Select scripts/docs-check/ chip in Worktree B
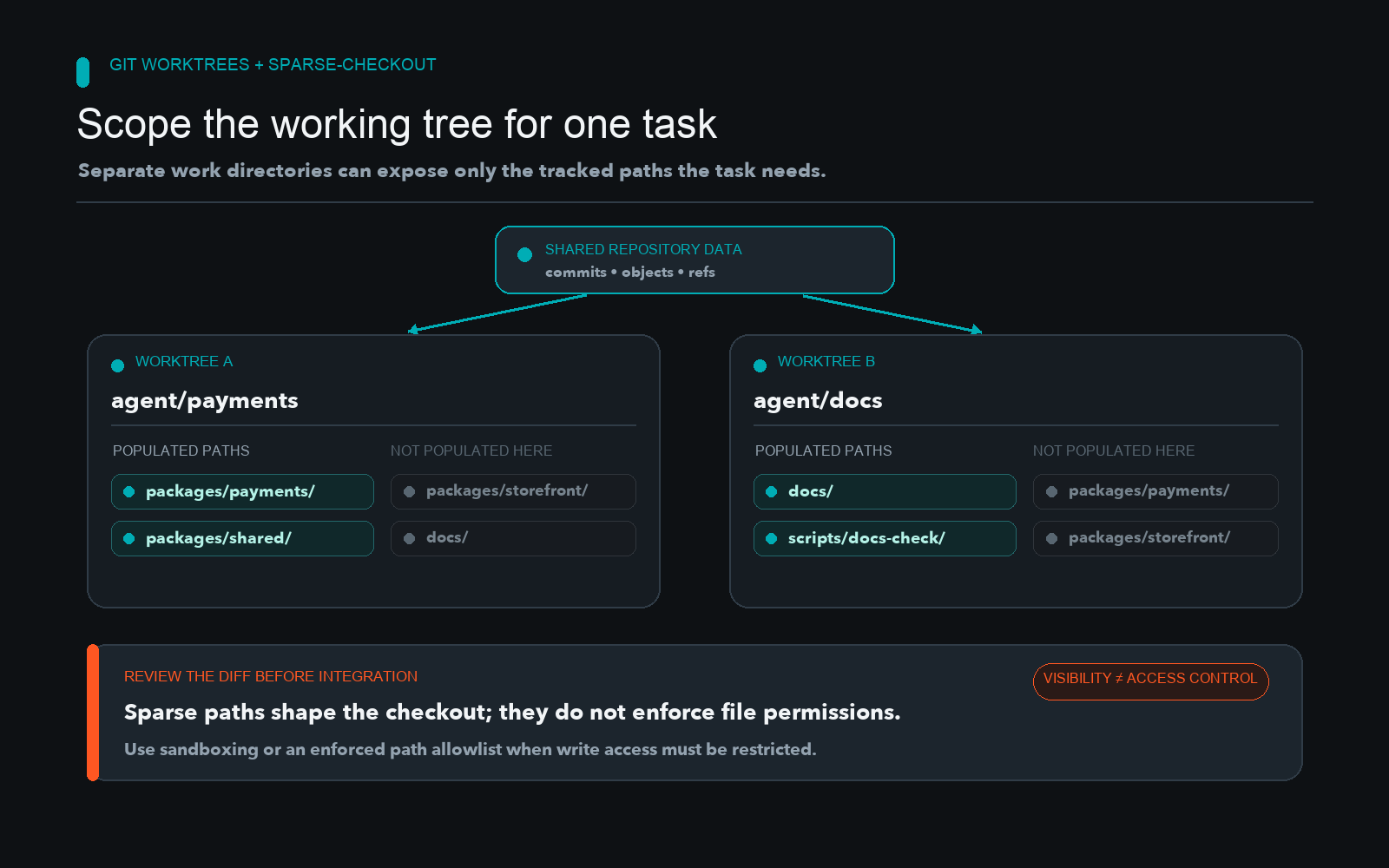This screenshot has height=868, width=1389. coord(885,538)
